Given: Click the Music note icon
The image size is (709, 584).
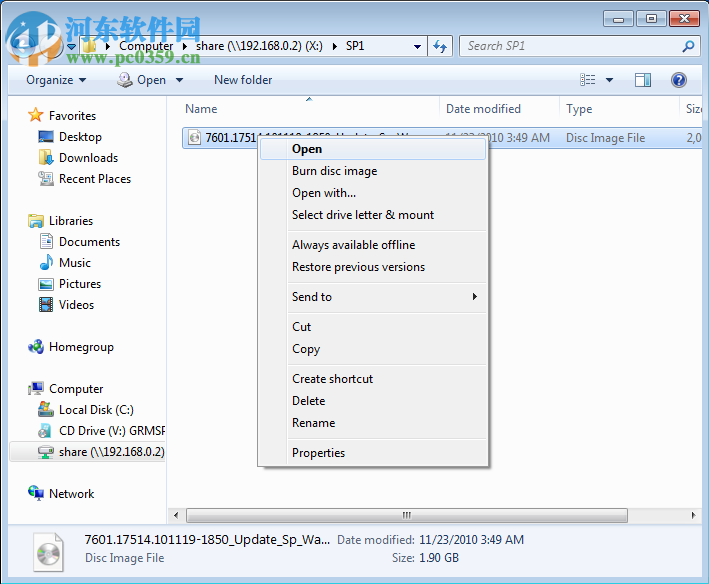Looking at the screenshot, I should [46, 263].
